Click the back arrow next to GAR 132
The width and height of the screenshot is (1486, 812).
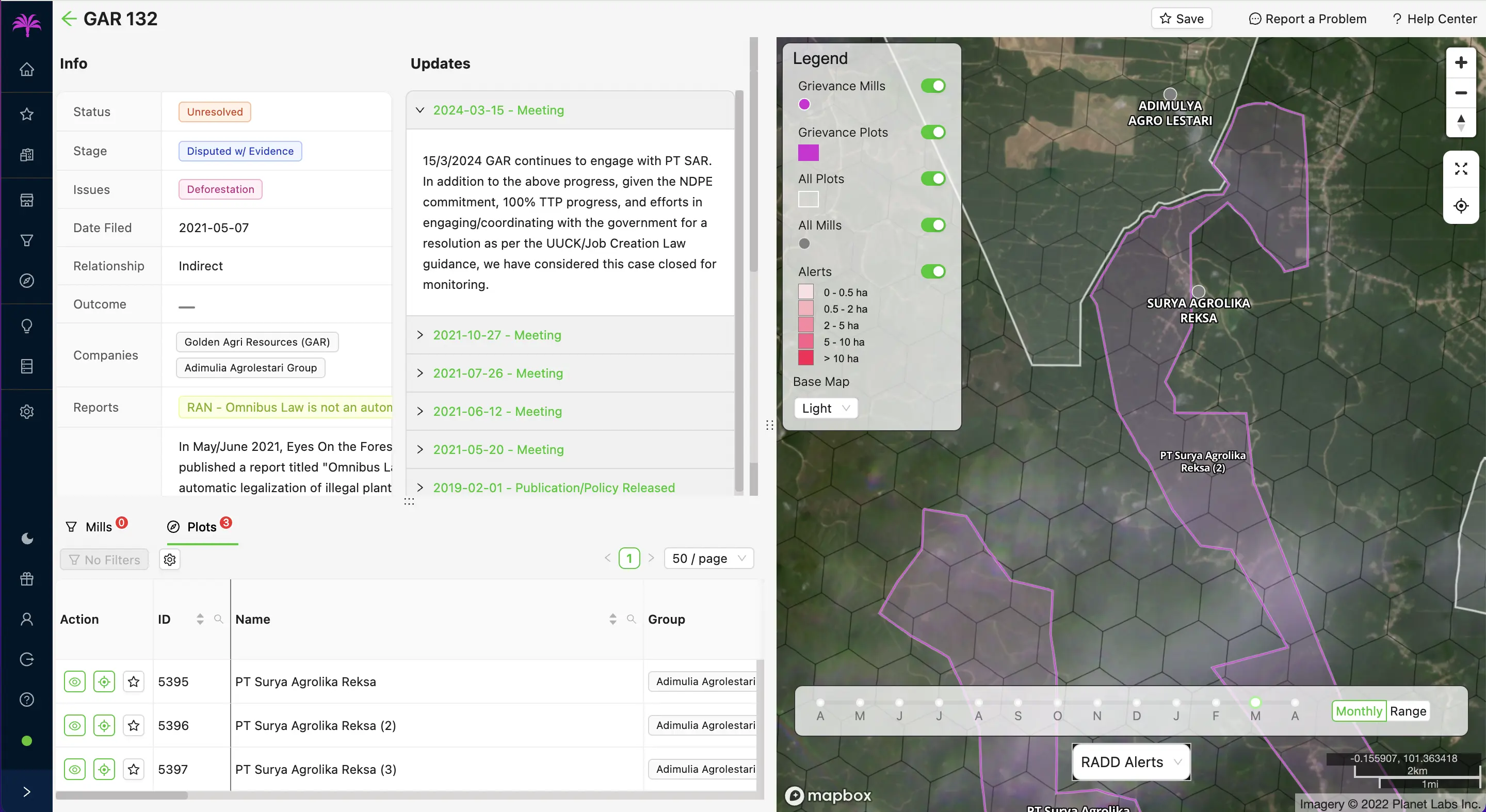pyautogui.click(x=69, y=19)
